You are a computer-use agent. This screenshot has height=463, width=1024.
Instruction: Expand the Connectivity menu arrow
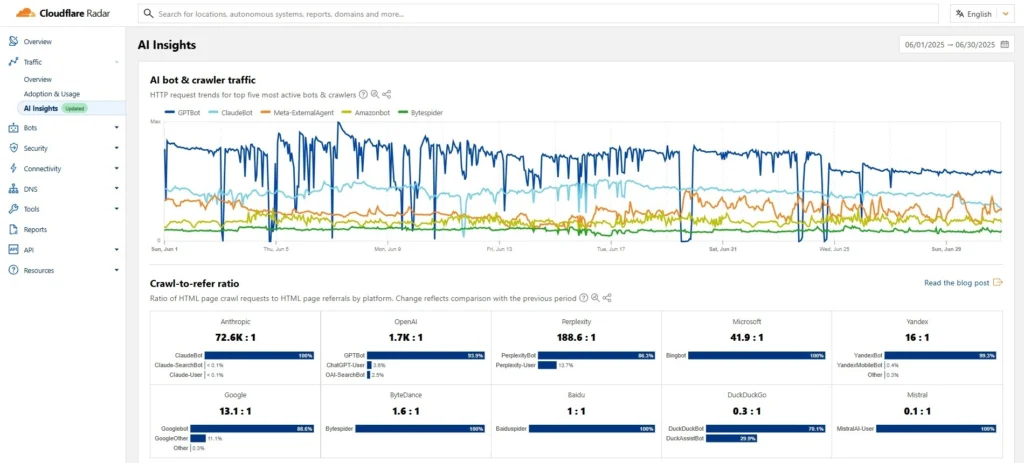click(116, 168)
